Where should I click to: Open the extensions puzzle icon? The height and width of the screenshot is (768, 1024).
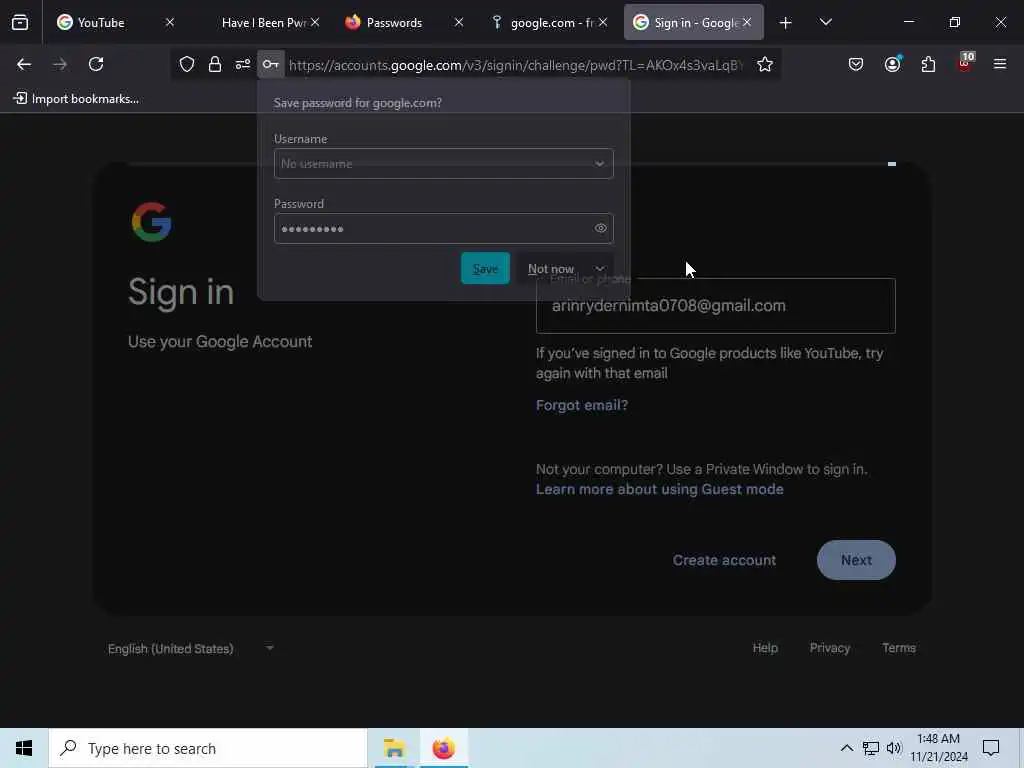928,64
